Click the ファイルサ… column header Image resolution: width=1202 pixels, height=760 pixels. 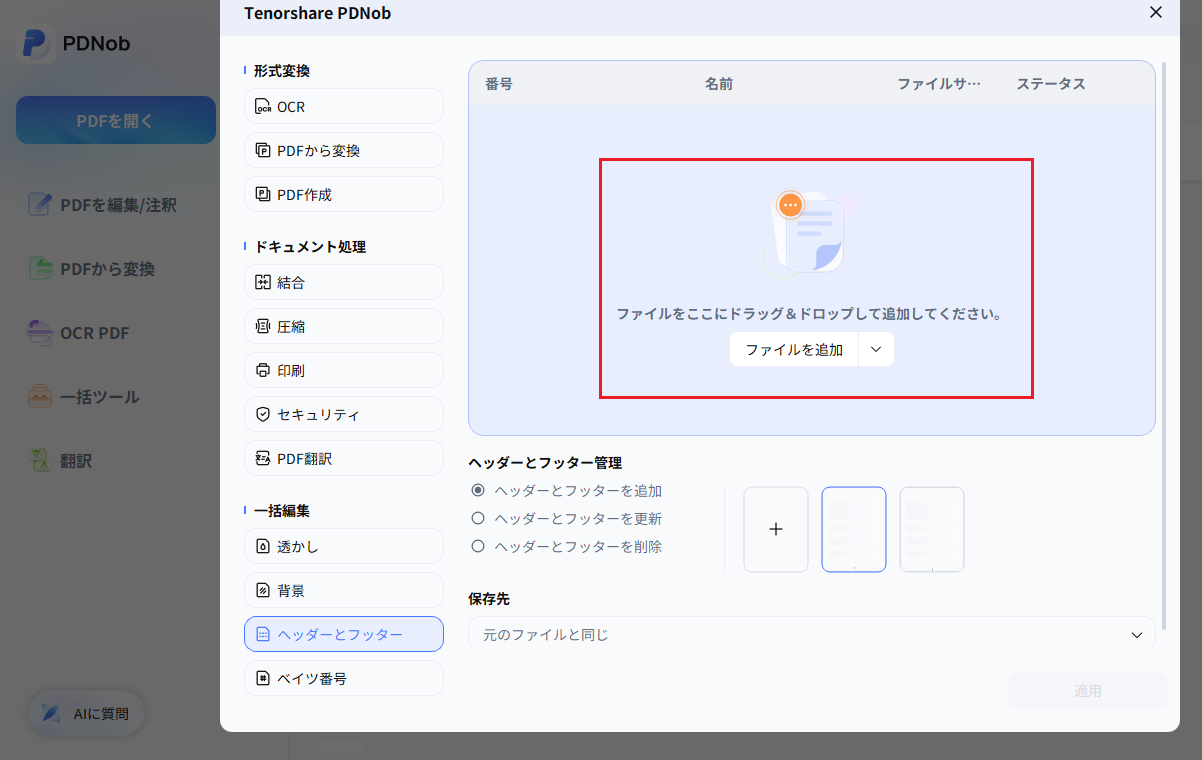pyautogui.click(x=939, y=84)
